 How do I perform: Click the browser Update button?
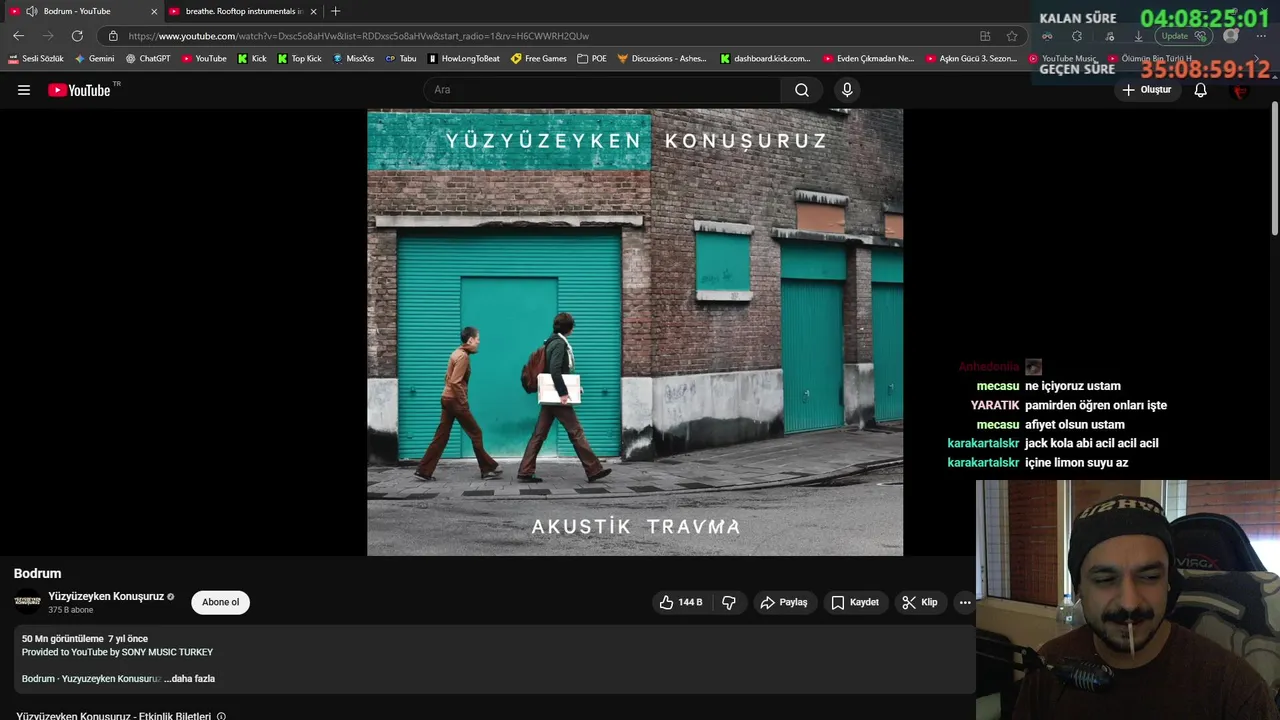click(1184, 36)
